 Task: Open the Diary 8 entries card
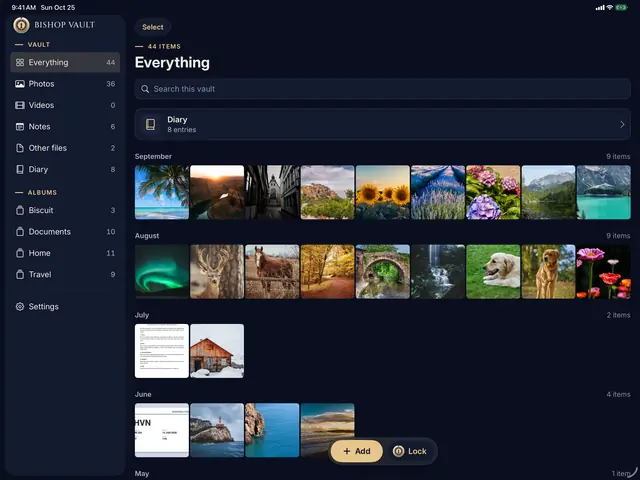[x=382, y=124]
